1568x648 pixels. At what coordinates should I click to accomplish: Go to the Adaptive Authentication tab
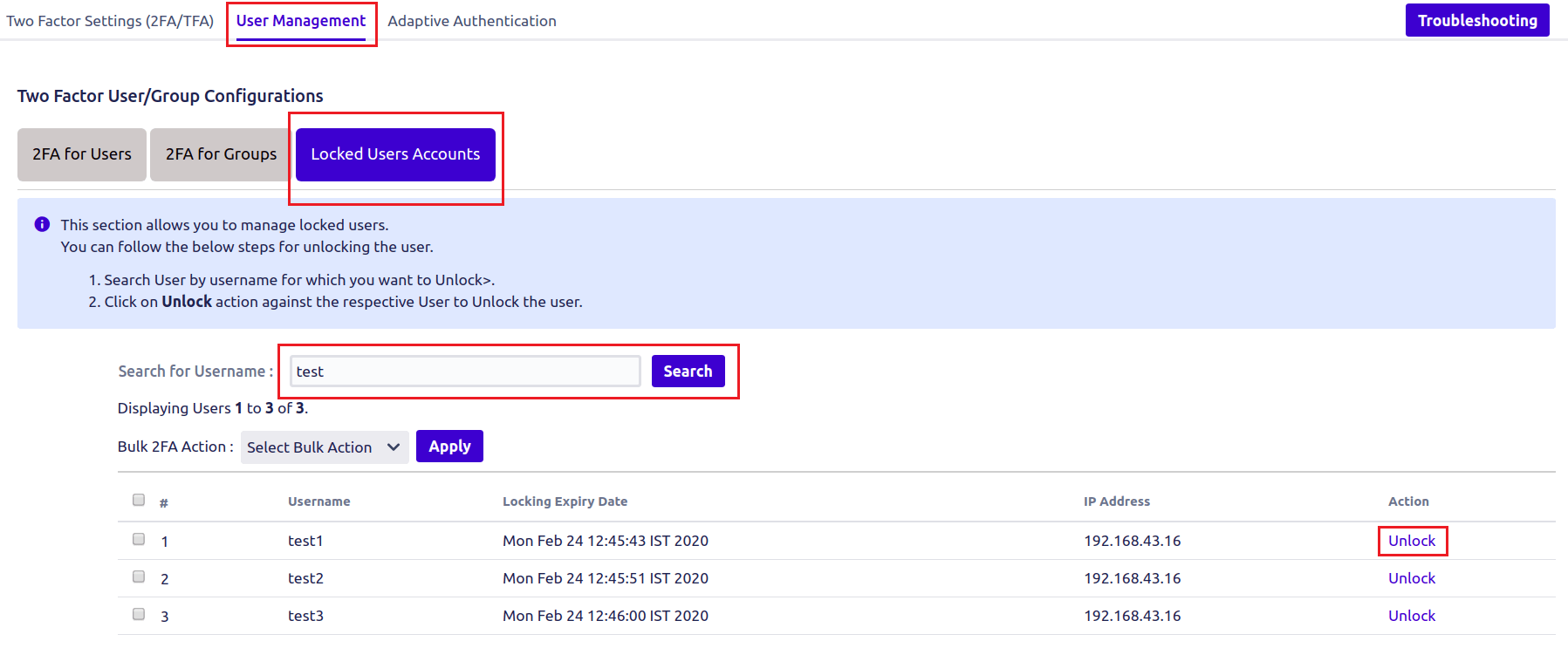(x=471, y=21)
